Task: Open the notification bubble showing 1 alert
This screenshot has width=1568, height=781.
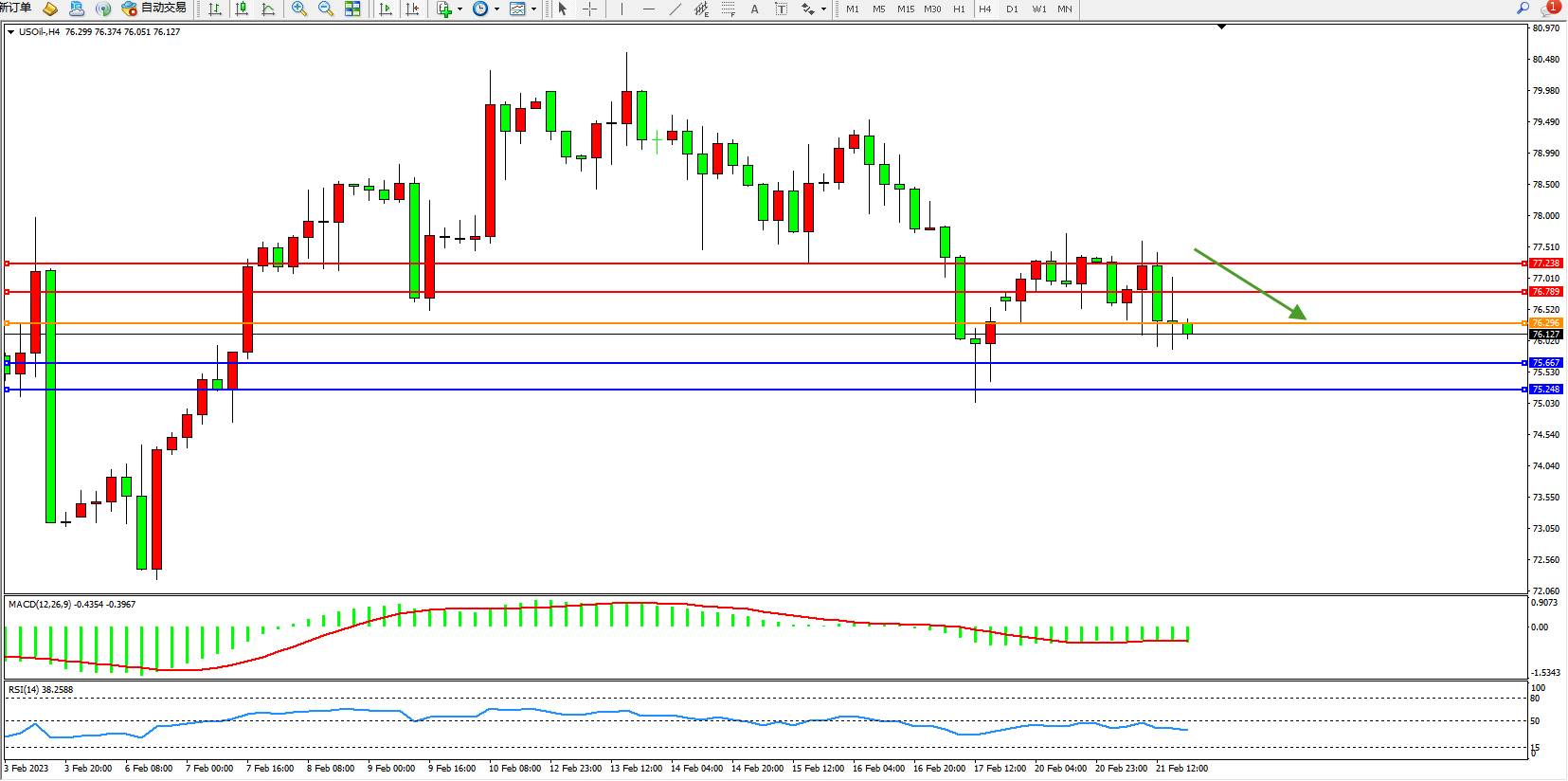Action: pos(1551,8)
